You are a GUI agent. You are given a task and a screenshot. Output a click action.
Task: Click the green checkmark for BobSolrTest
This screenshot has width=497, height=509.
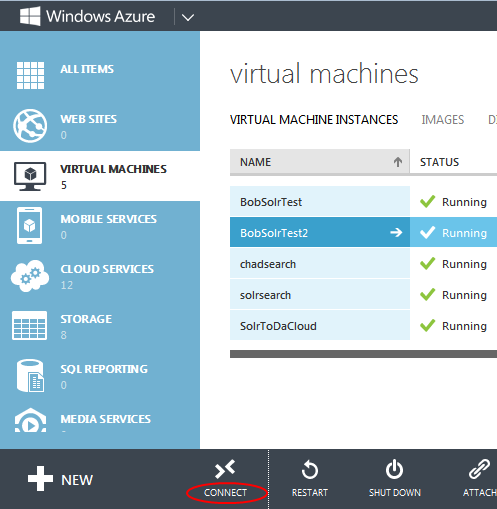[427, 201]
